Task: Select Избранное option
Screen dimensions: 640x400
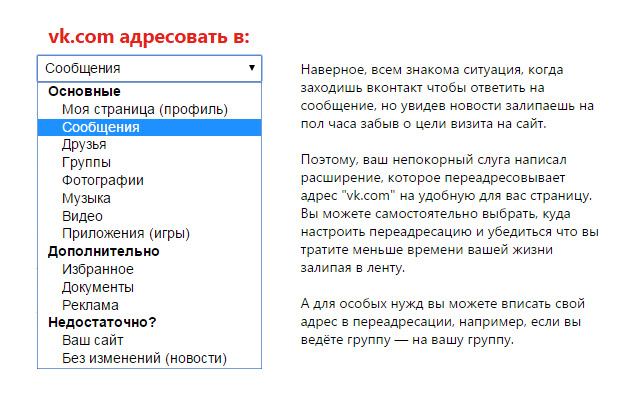Action: pos(149,269)
